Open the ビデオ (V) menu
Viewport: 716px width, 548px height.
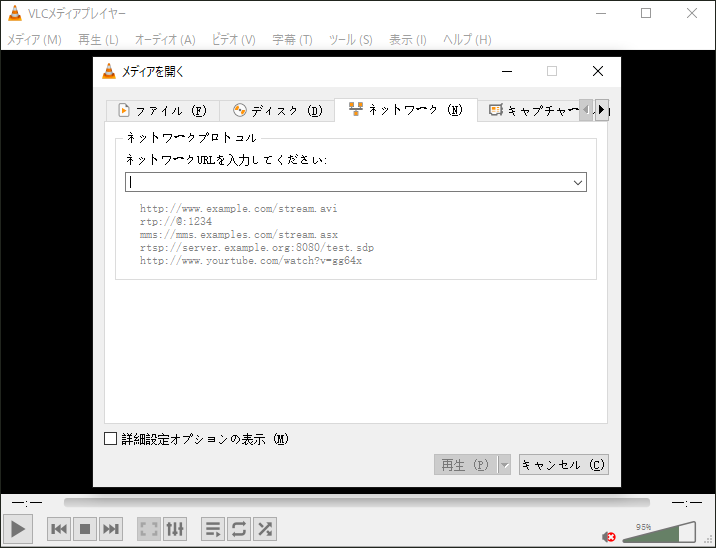tap(233, 40)
